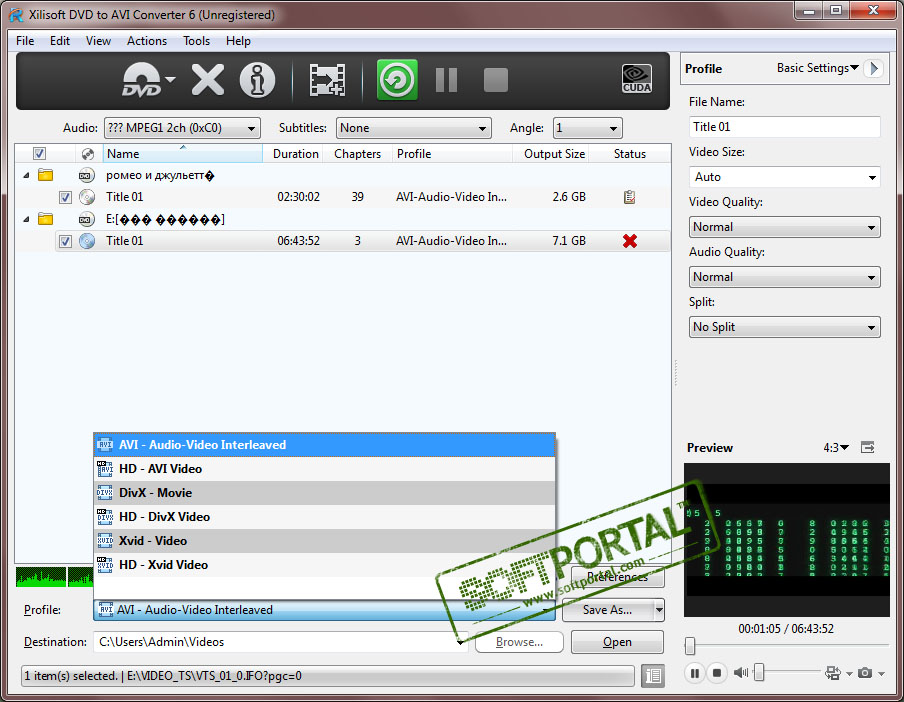Open the Video Quality dropdown

pyautogui.click(x=784, y=227)
